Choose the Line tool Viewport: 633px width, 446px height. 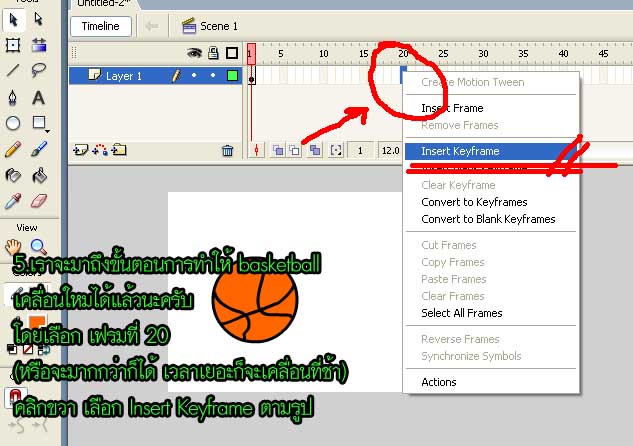tap(13, 70)
